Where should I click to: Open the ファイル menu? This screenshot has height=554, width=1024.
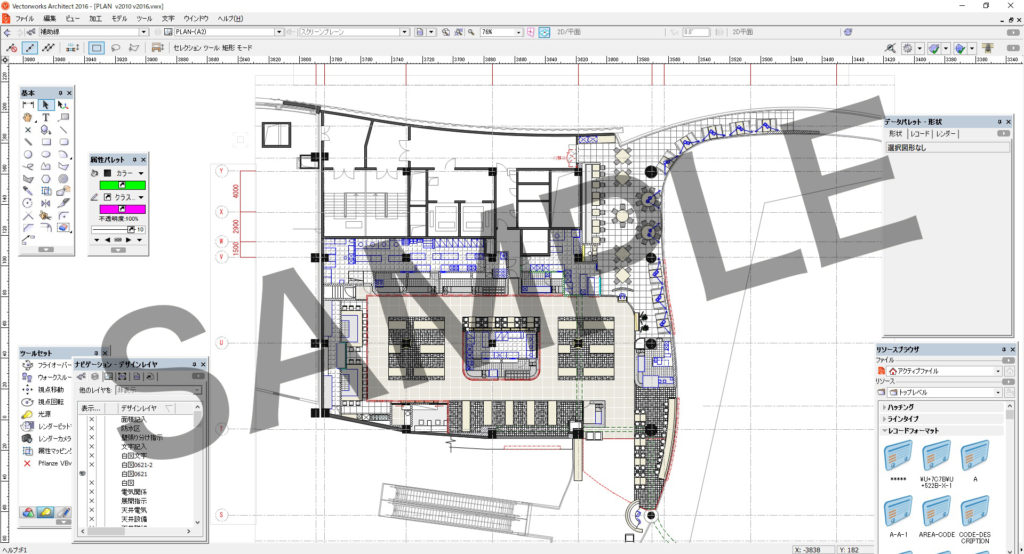(x=24, y=19)
